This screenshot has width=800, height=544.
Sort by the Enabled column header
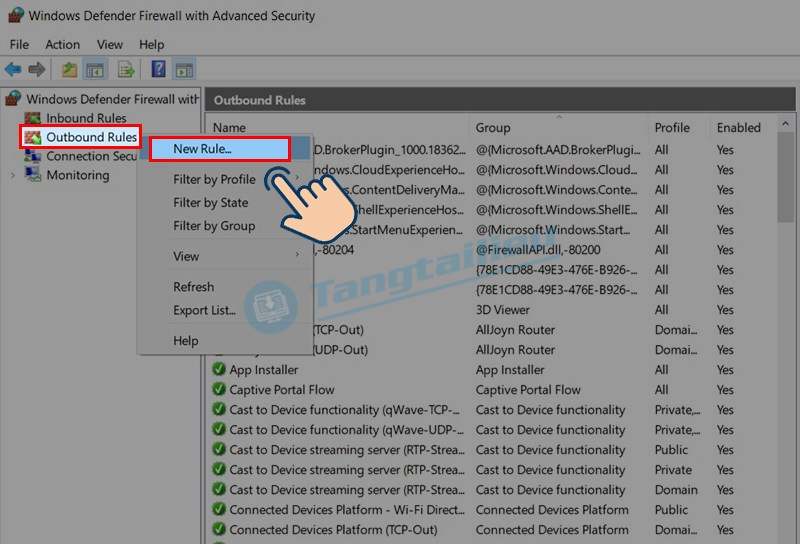(x=743, y=128)
